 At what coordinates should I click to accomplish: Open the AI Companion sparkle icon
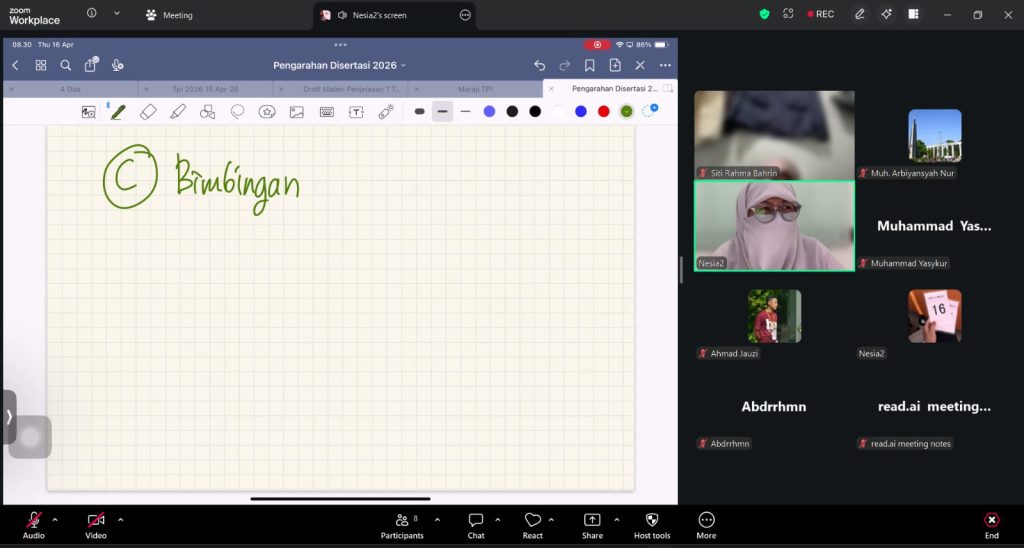coord(886,14)
